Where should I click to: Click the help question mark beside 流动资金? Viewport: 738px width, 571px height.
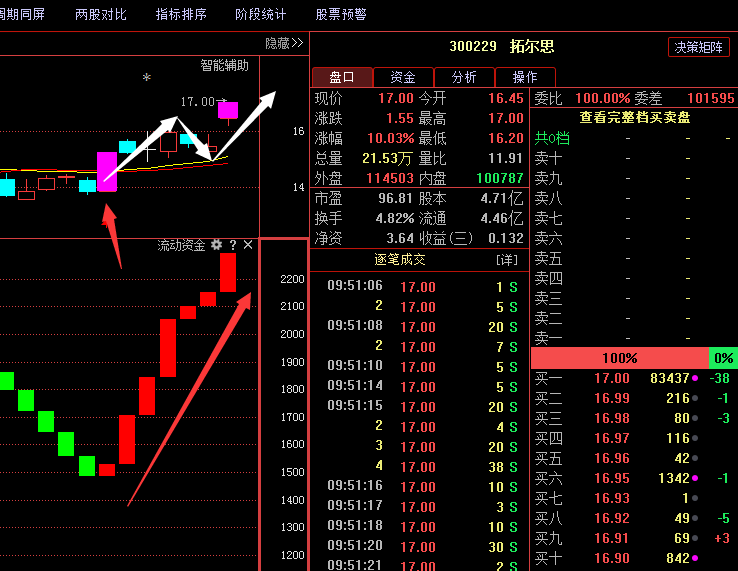click(232, 245)
